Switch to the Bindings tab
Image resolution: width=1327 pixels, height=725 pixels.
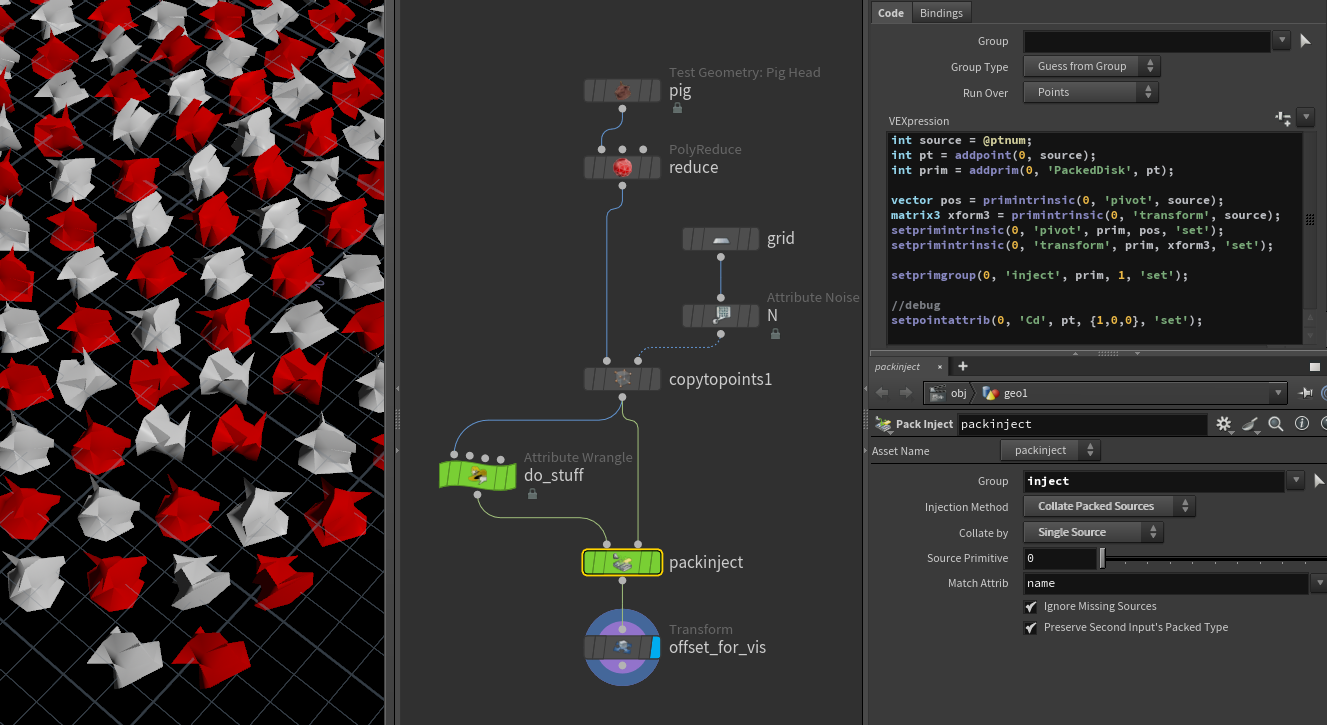(x=941, y=13)
